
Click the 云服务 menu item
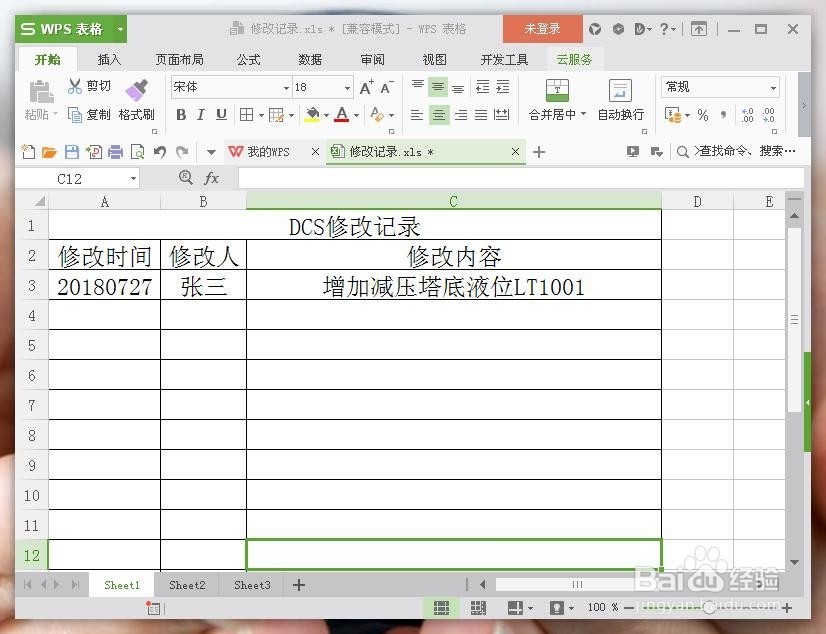[x=573, y=59]
